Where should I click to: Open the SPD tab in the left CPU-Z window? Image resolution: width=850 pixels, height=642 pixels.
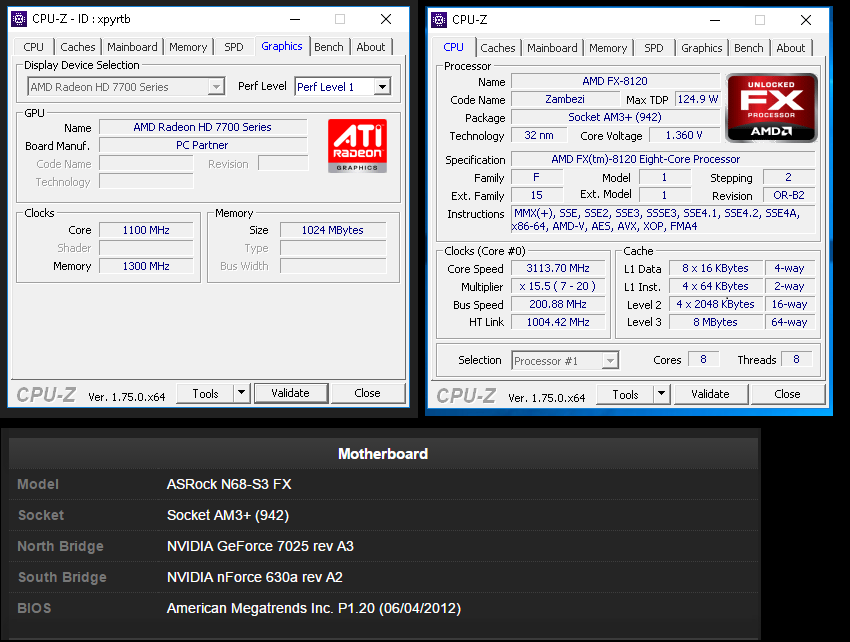point(234,47)
